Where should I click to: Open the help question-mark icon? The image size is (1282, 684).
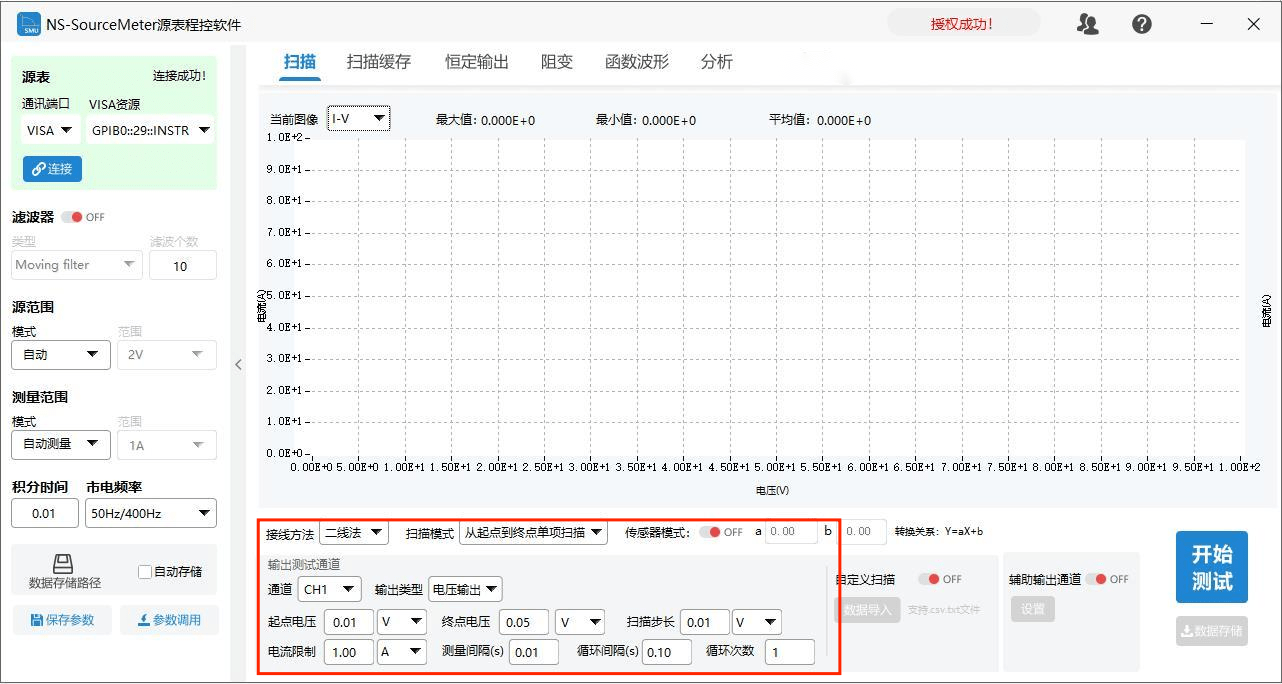1141,23
